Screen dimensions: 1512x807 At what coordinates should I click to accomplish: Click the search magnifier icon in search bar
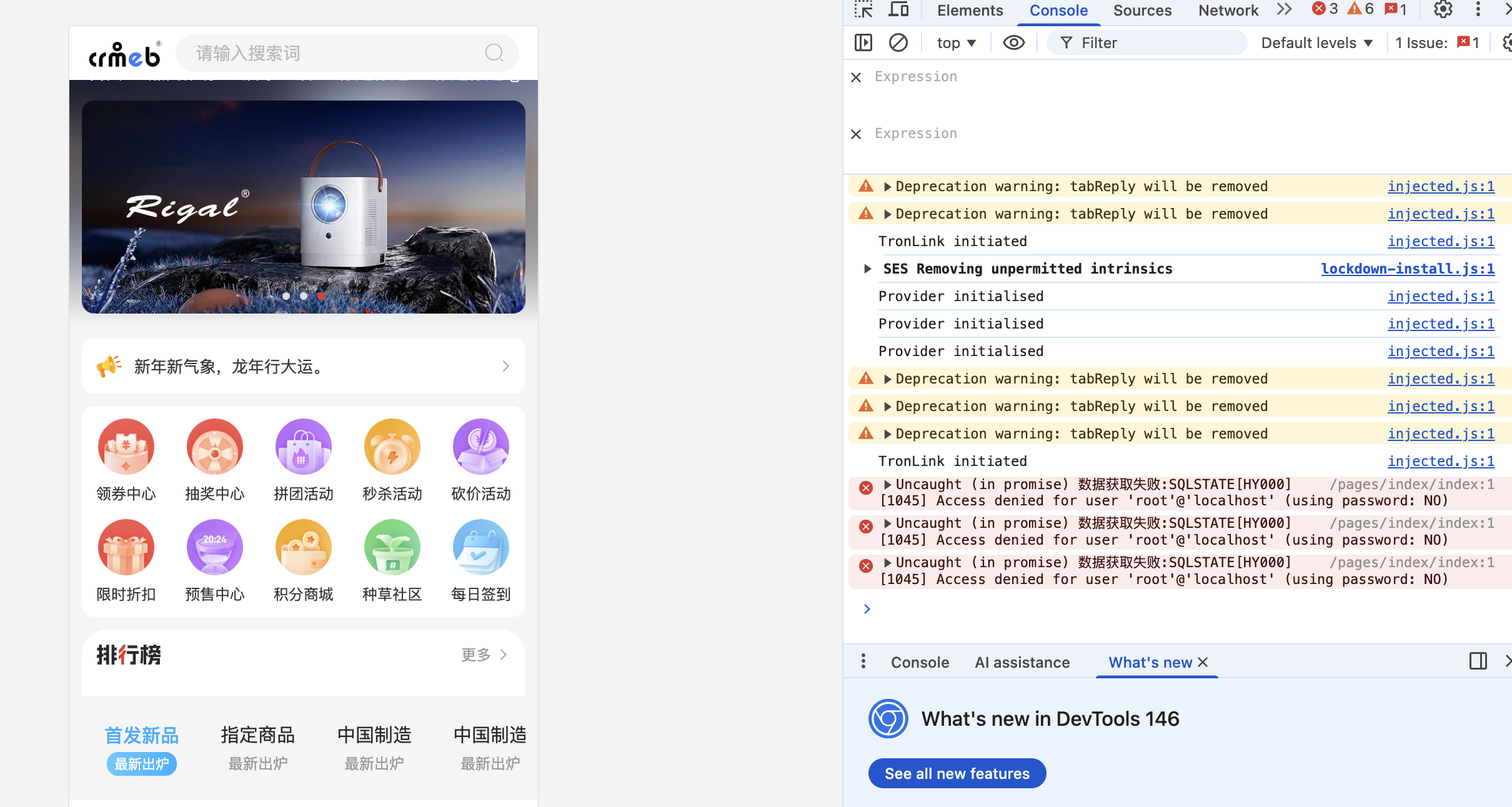point(494,53)
